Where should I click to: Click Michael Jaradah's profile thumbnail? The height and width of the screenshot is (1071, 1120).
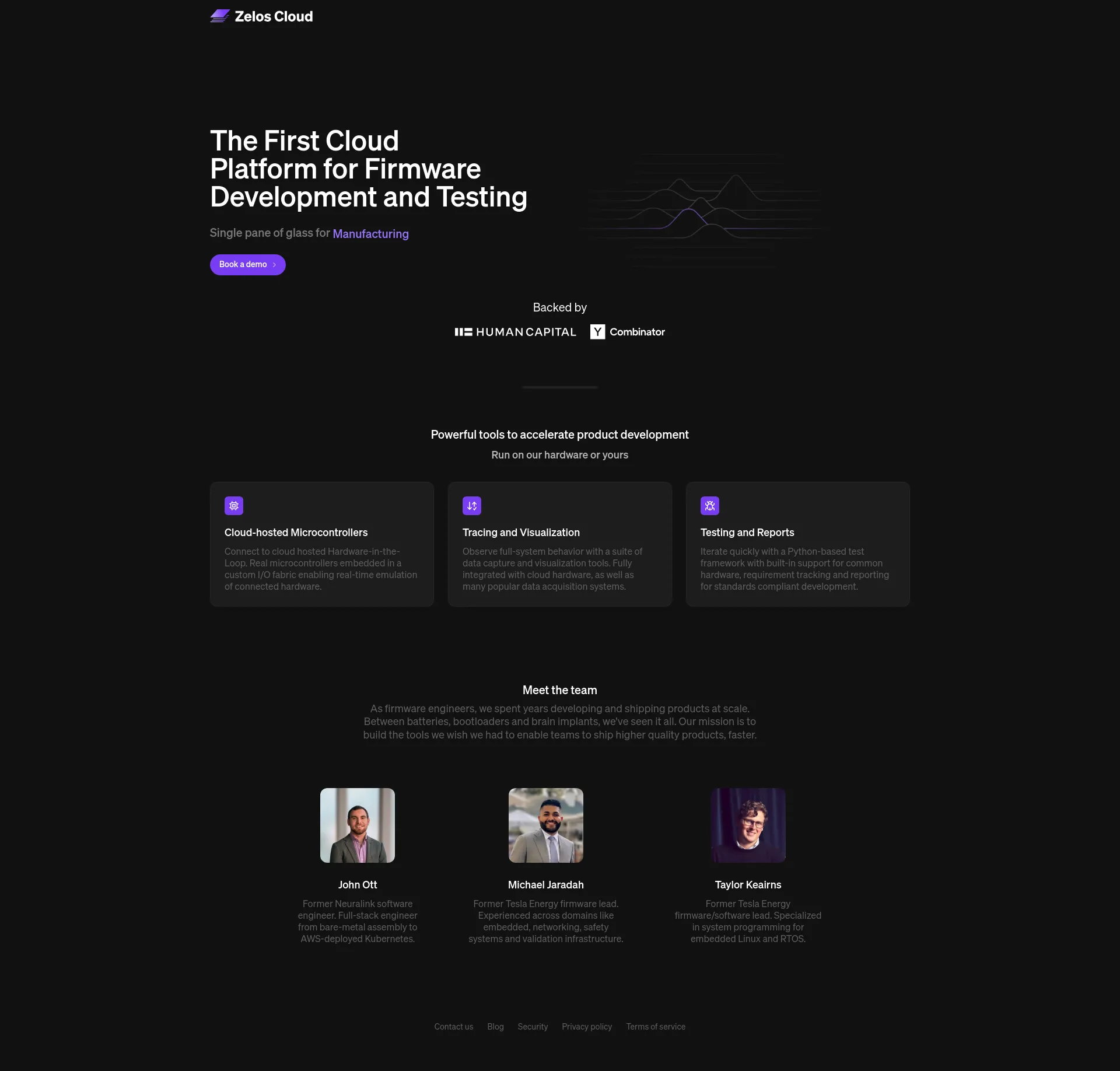pos(546,825)
